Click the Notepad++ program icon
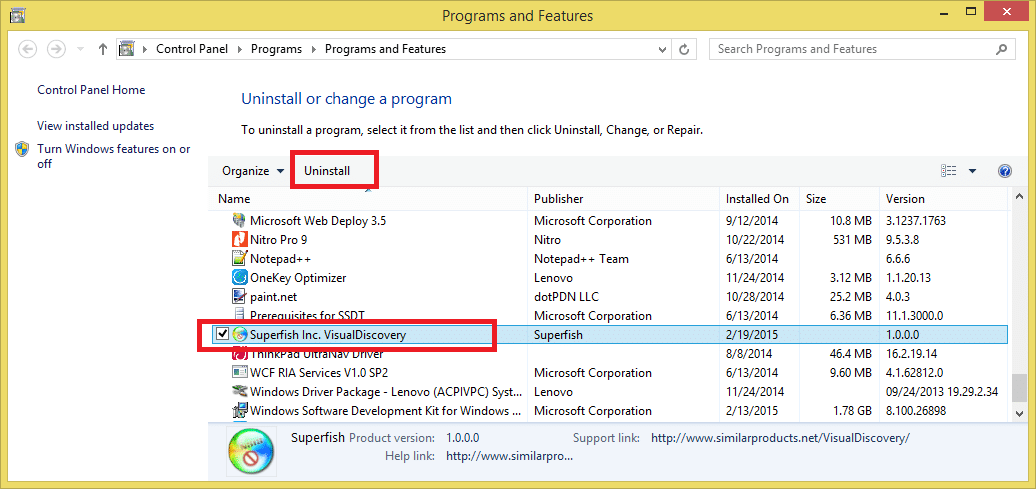1036x489 pixels. coord(239,258)
